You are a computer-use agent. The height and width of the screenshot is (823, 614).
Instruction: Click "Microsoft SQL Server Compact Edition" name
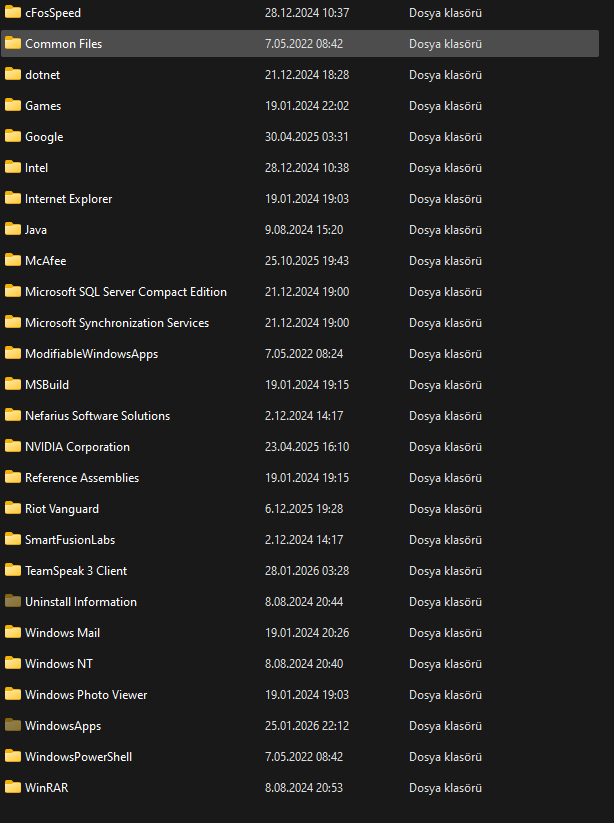126,292
